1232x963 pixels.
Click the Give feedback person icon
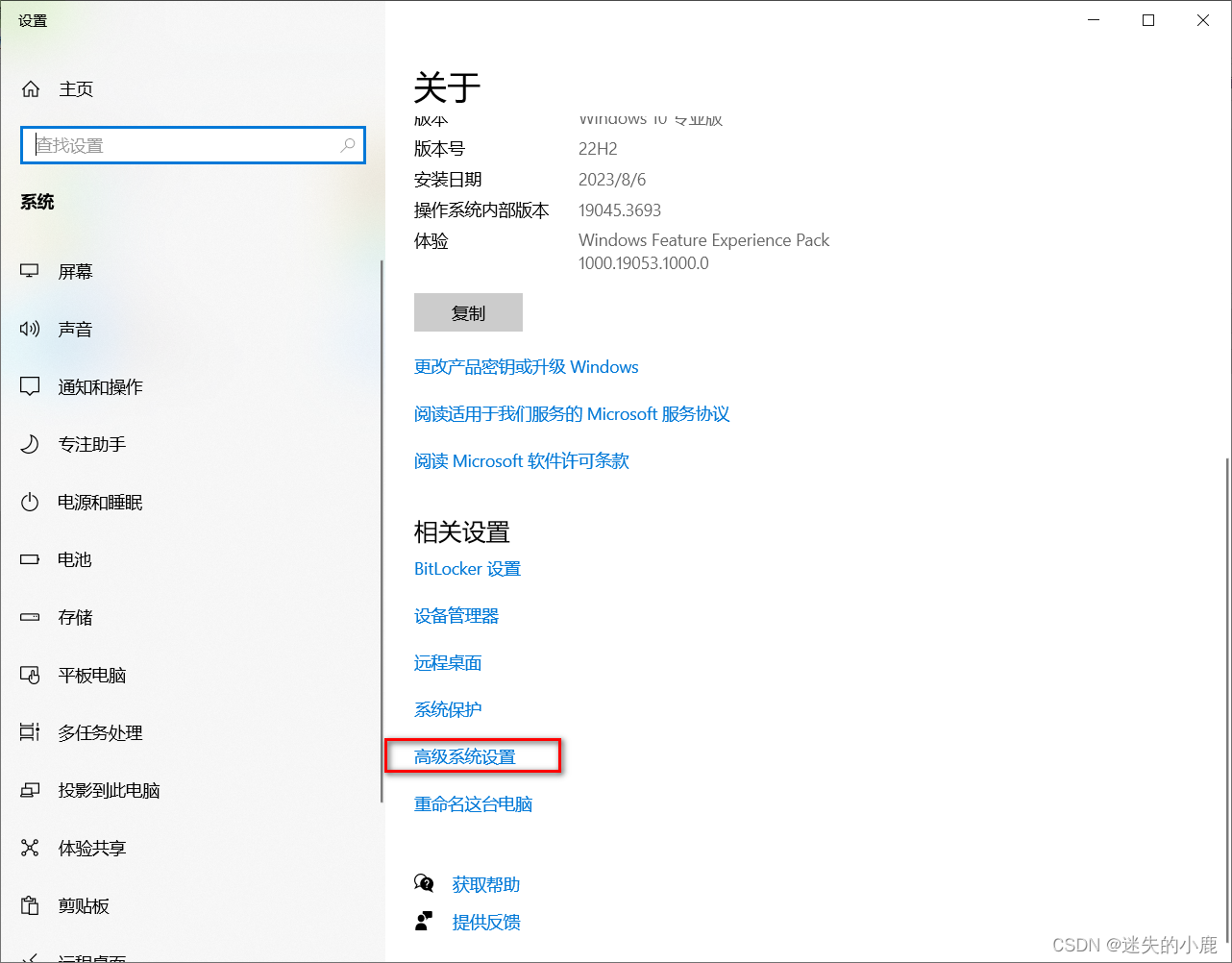424,923
